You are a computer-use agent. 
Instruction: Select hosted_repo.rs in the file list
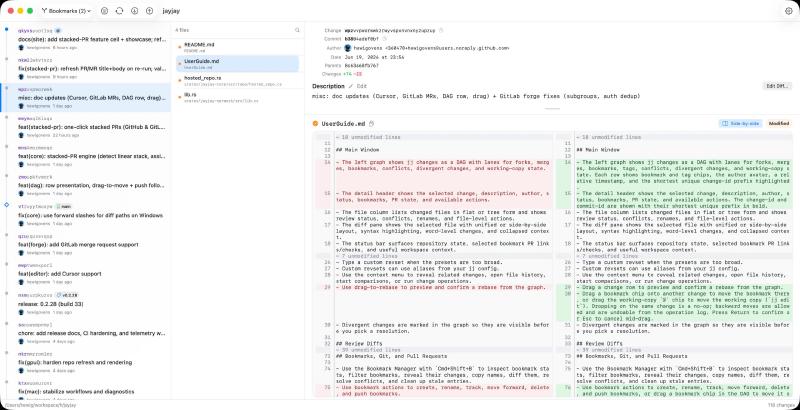(237, 80)
